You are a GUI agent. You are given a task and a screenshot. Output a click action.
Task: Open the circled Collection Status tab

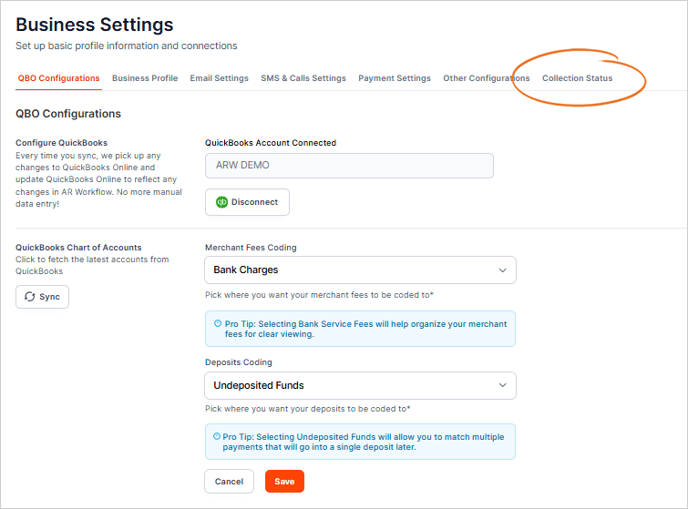coord(577,78)
